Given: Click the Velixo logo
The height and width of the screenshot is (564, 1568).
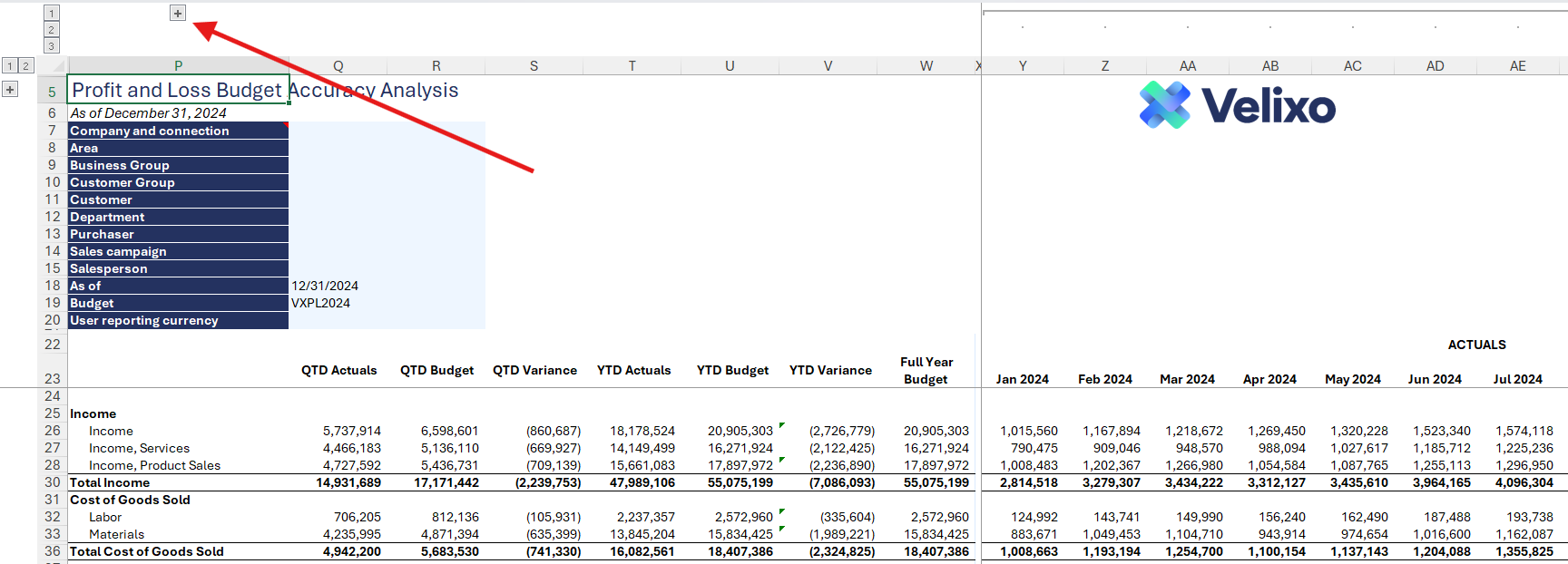Looking at the screenshot, I should [x=1237, y=105].
